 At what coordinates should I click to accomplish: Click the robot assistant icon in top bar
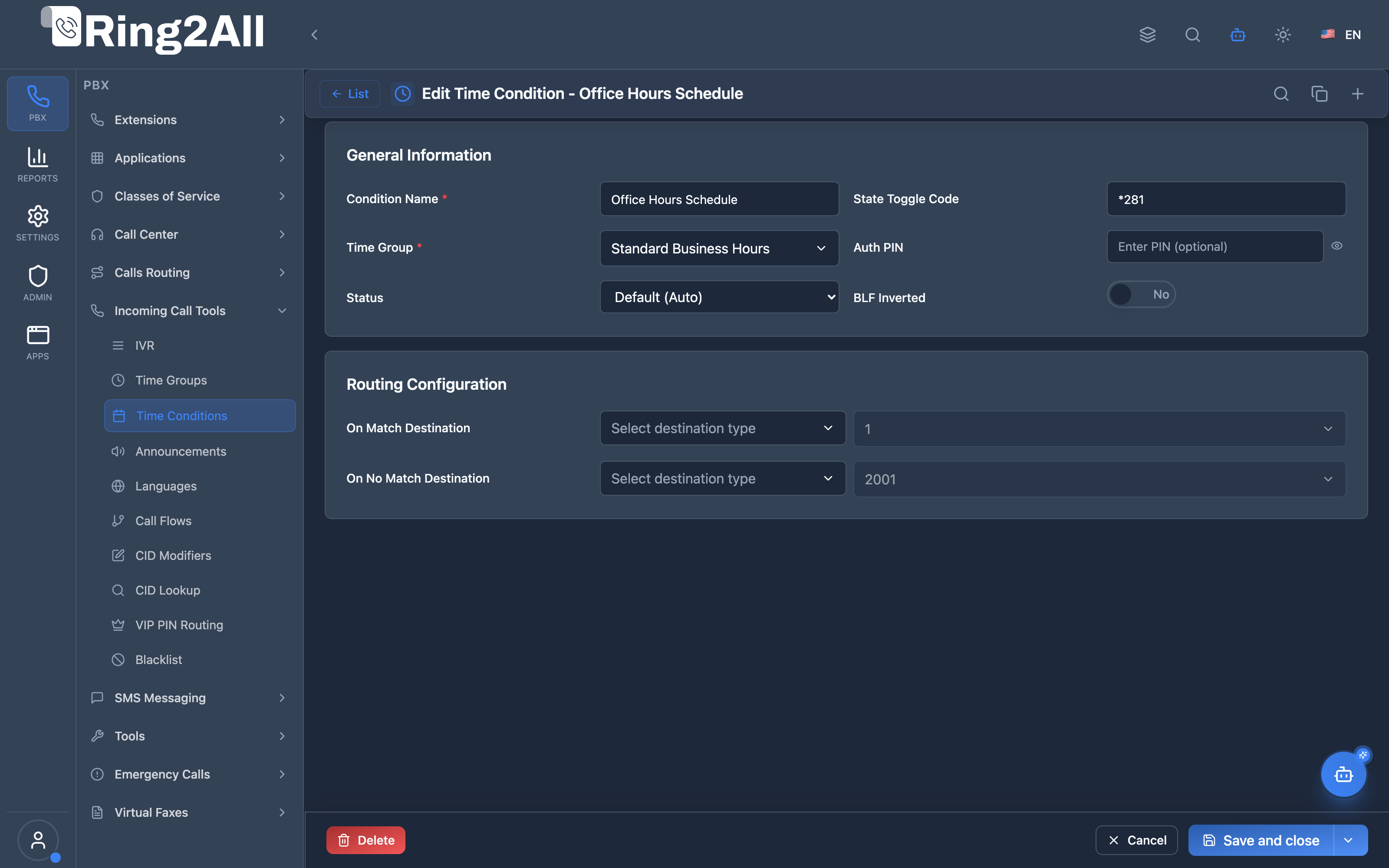coord(1238,34)
